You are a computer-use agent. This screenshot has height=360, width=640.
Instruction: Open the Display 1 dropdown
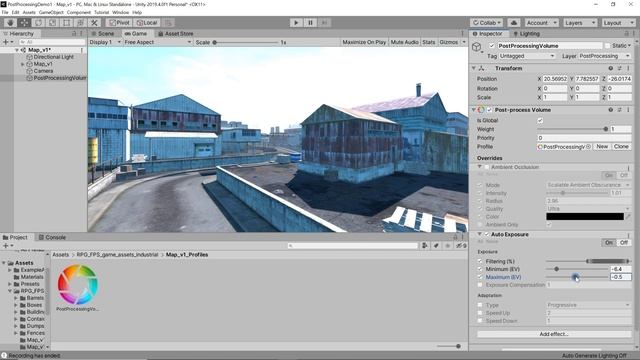click(105, 42)
